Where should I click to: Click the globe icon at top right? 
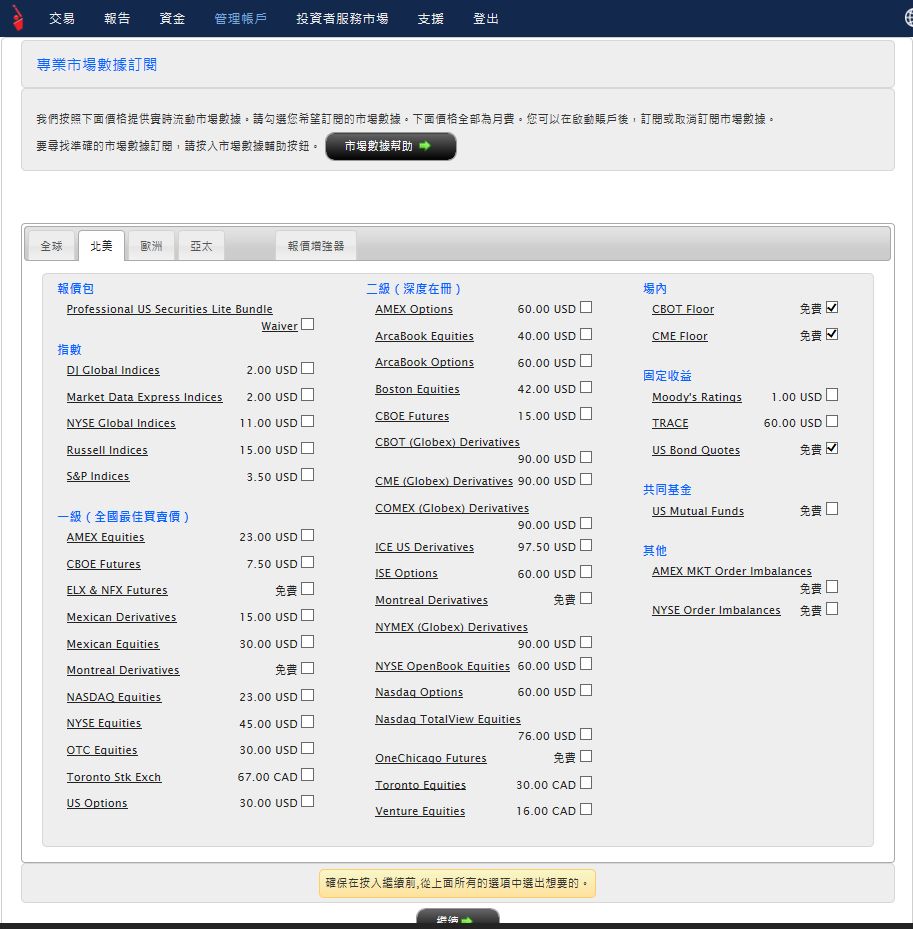coord(909,18)
